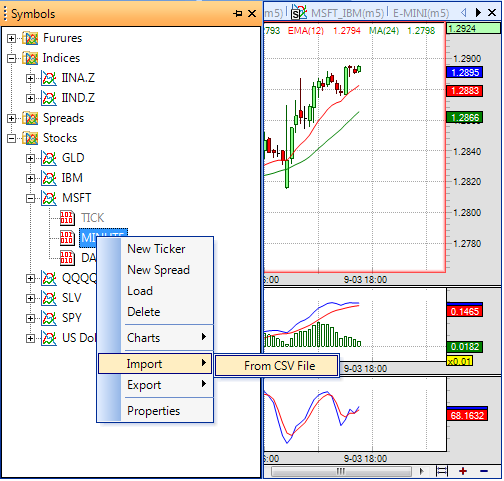The image size is (504, 481).
Task: Select Delete in the context menu
Action: (x=155, y=312)
